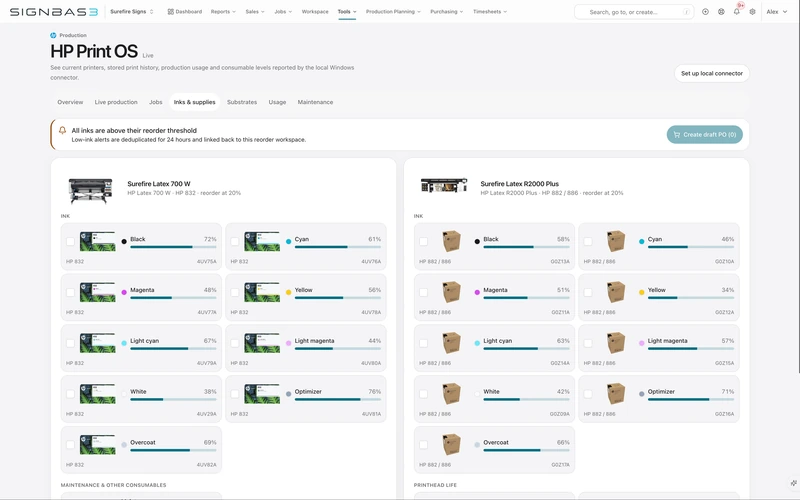Click the 700 W Optimizer ink level bar
Screen dimensions: 800x500
(338, 399)
